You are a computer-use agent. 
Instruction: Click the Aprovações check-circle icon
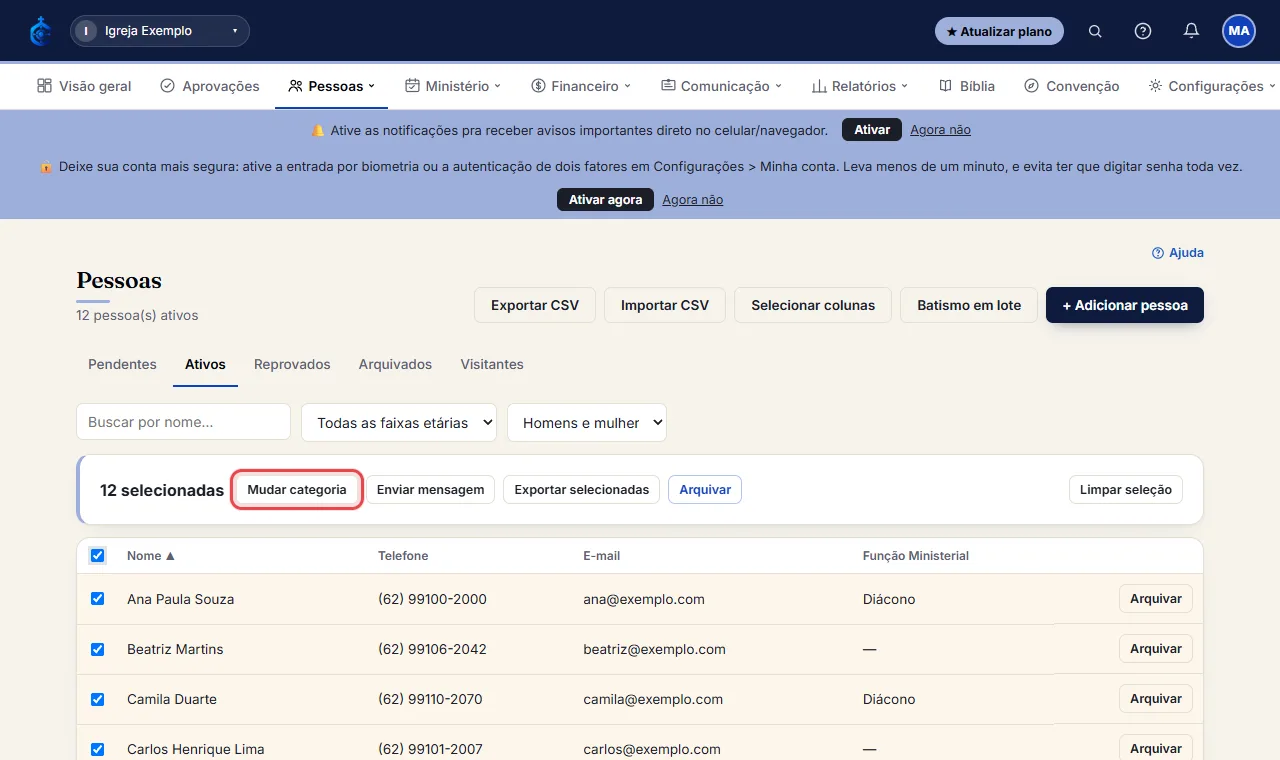(x=167, y=86)
